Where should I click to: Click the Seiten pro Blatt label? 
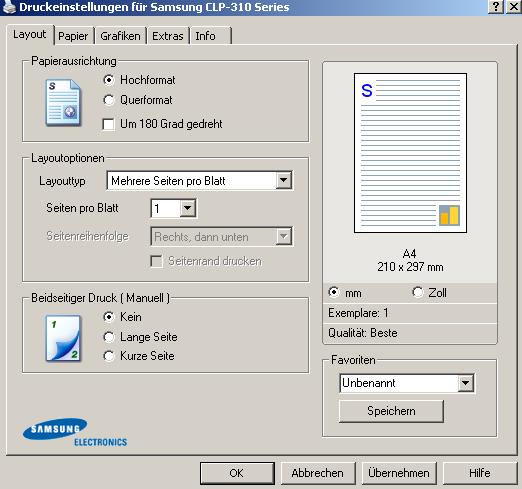pos(82,208)
